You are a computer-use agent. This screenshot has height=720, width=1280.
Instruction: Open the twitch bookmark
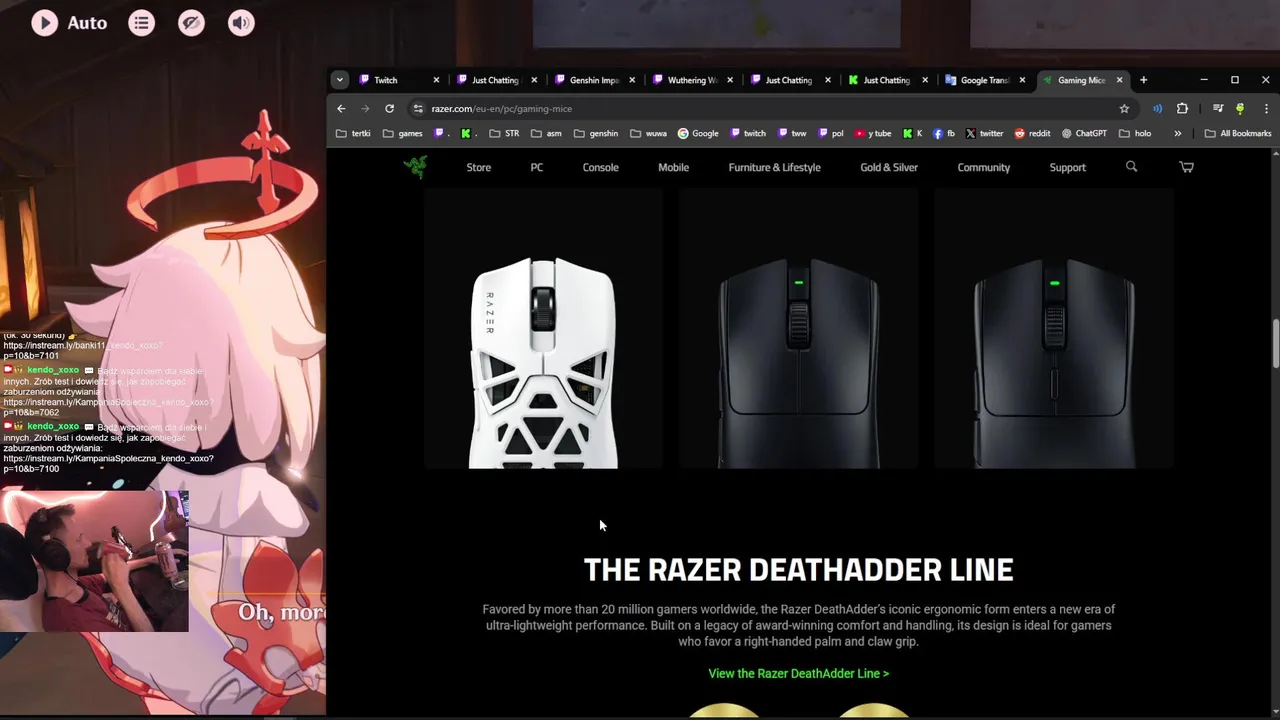(748, 133)
